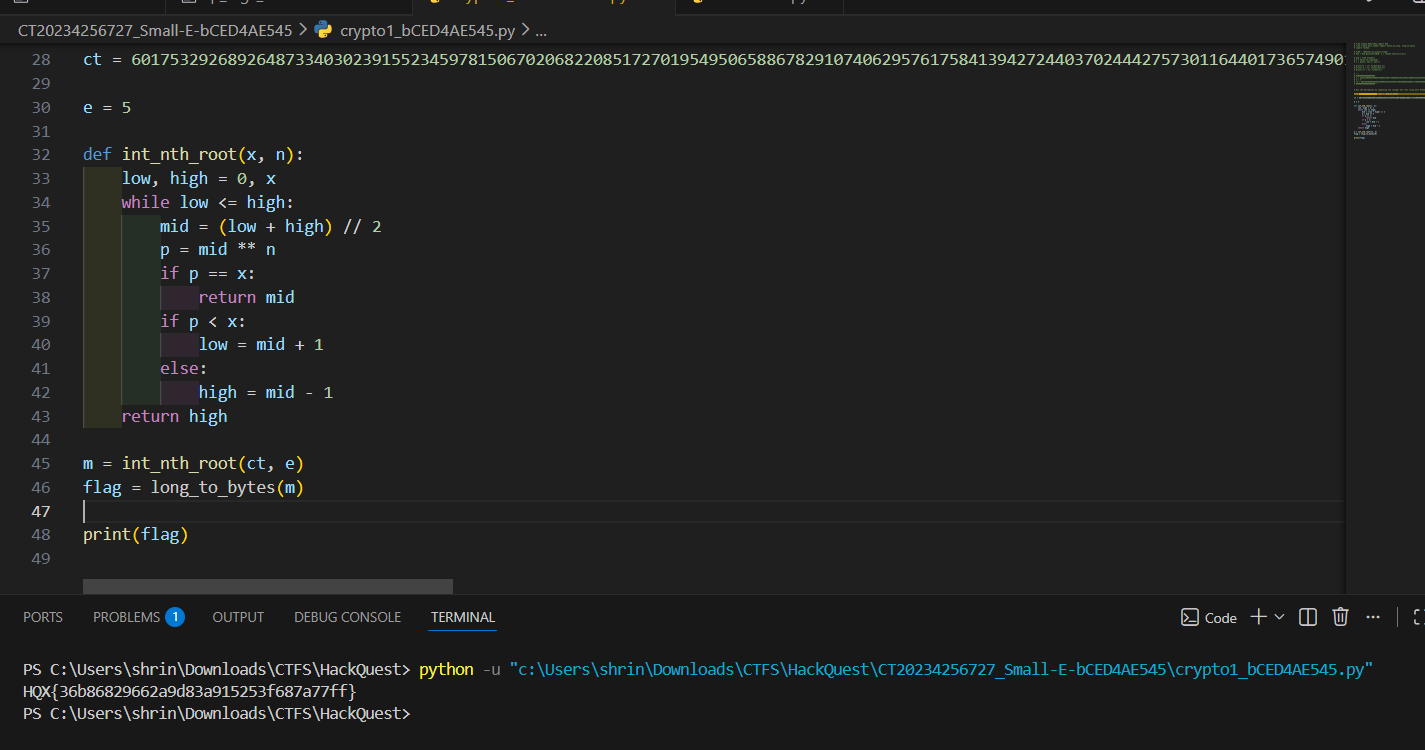
Task: Maximize the terminal panel size
Action: click(1418, 617)
